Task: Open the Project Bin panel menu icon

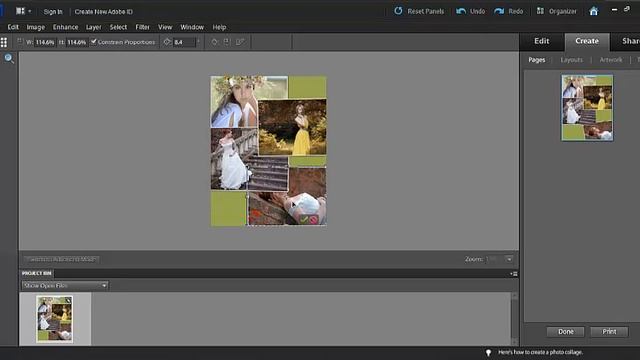Action: (514, 273)
